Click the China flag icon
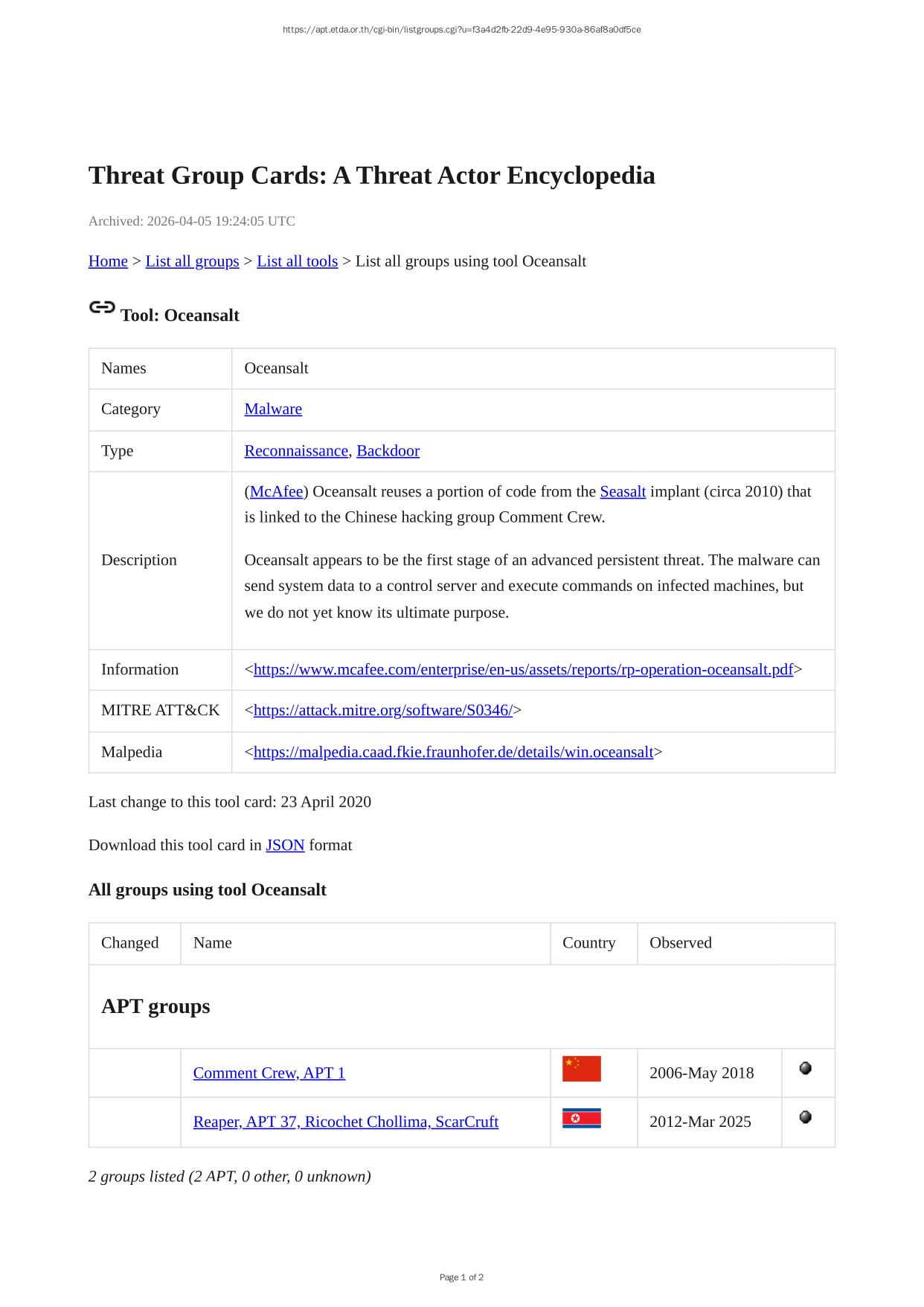The height and width of the screenshot is (1307, 924). point(581,1069)
